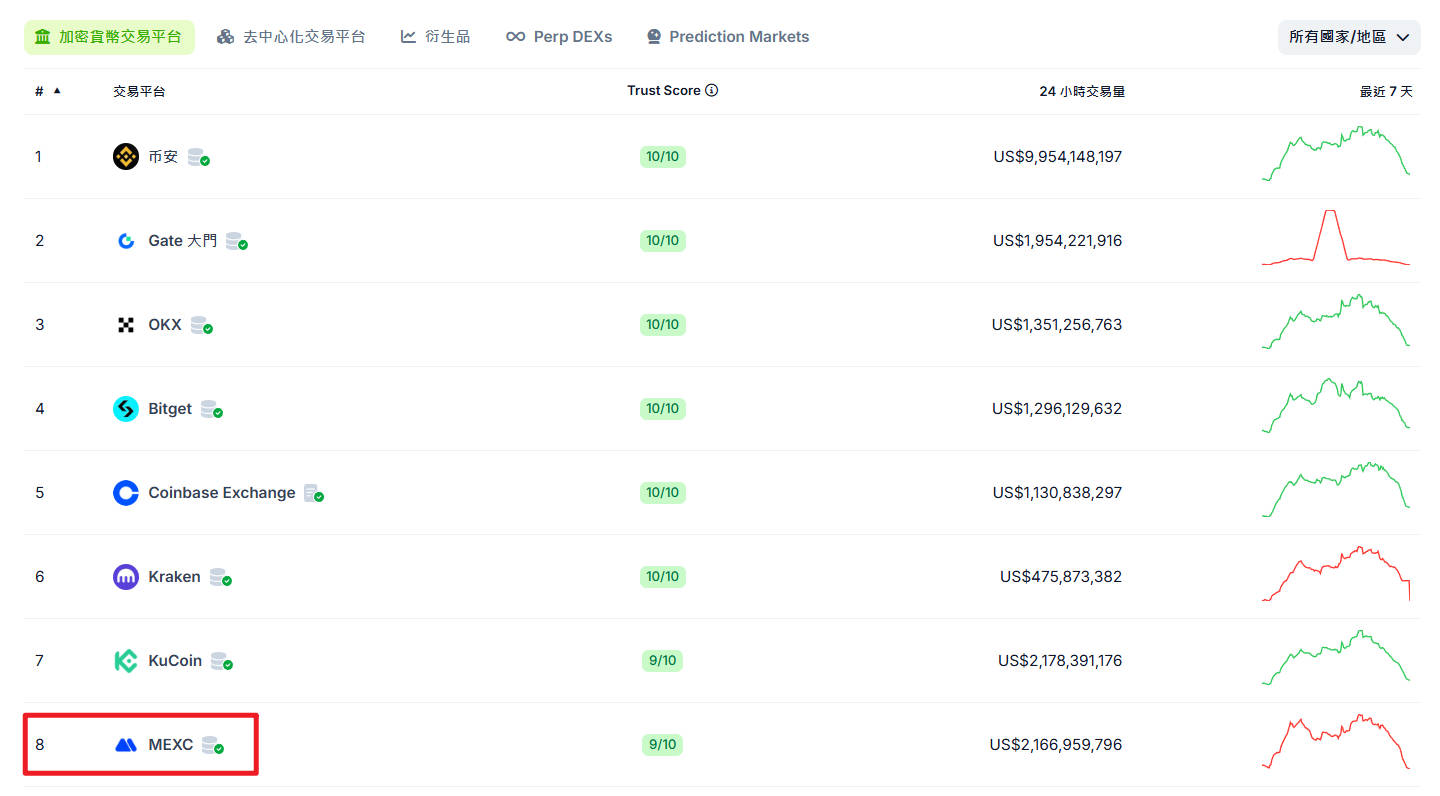The height and width of the screenshot is (796, 1440).
Task: Switch to the Perp DEXs tab
Action: click(559, 37)
